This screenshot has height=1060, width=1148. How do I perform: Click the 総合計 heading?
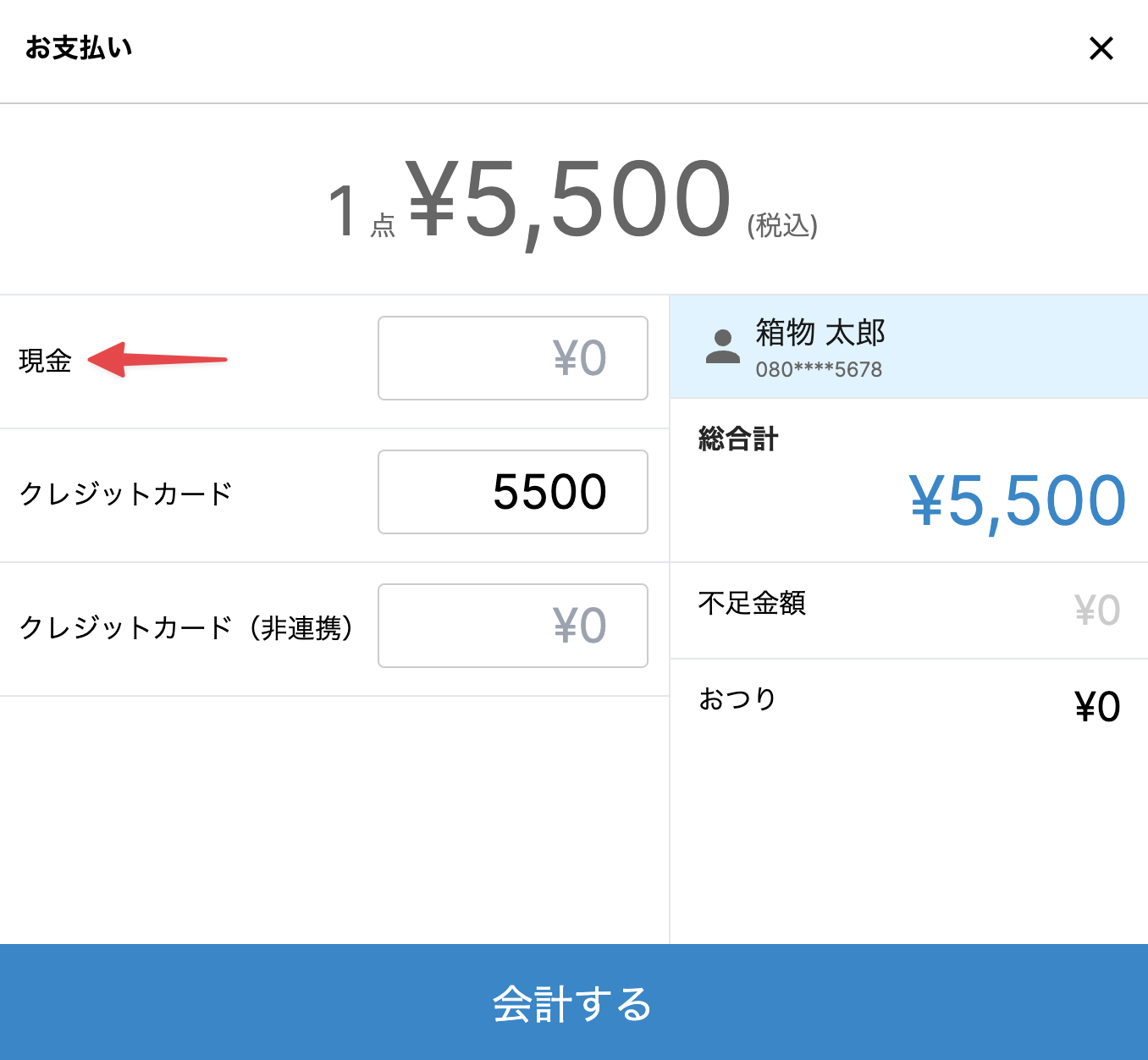[x=737, y=439]
